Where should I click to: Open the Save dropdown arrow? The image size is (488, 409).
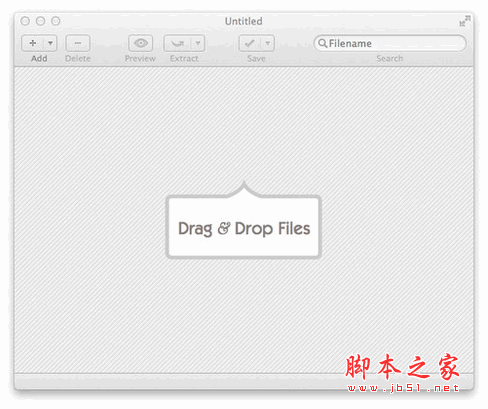coord(268,43)
